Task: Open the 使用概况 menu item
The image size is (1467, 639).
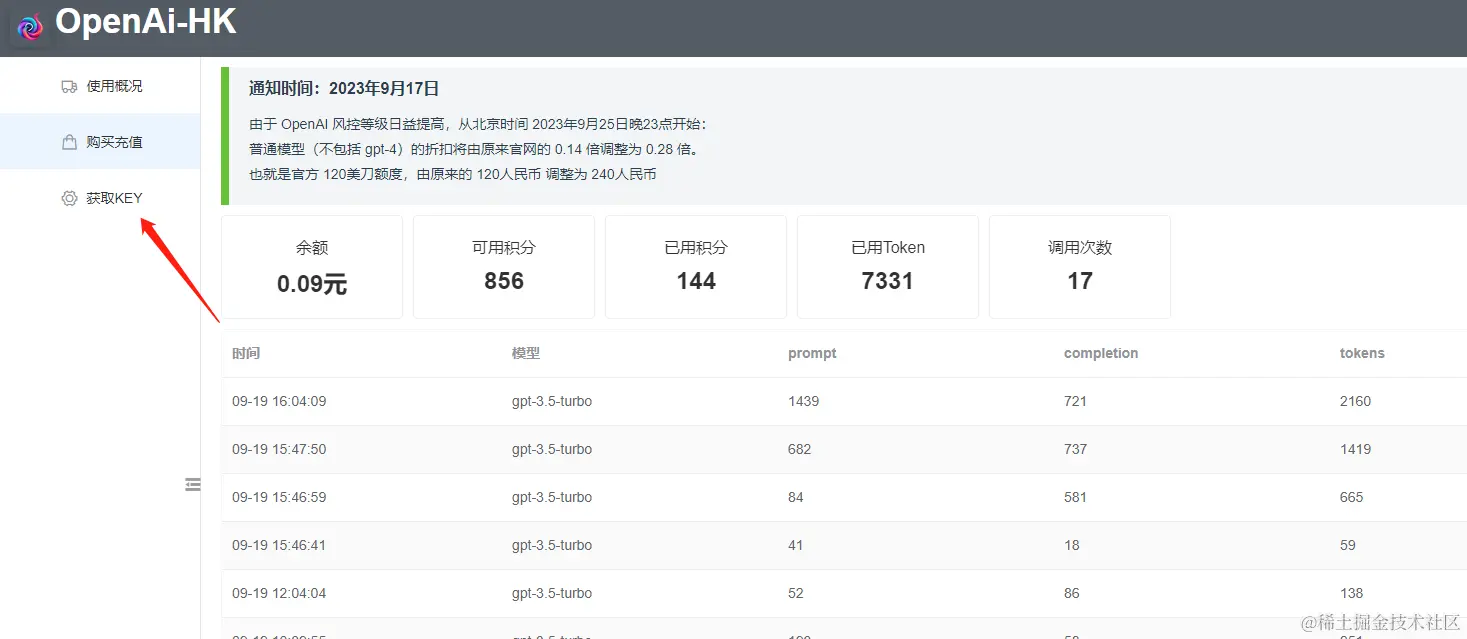Action: pos(100,86)
